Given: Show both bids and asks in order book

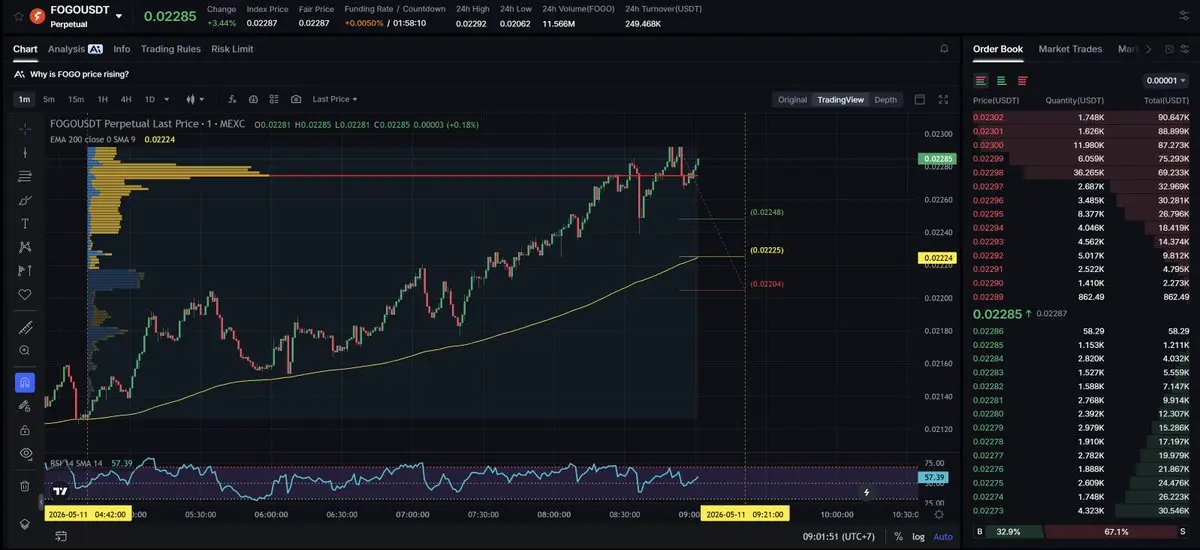Looking at the screenshot, I should tap(981, 81).
